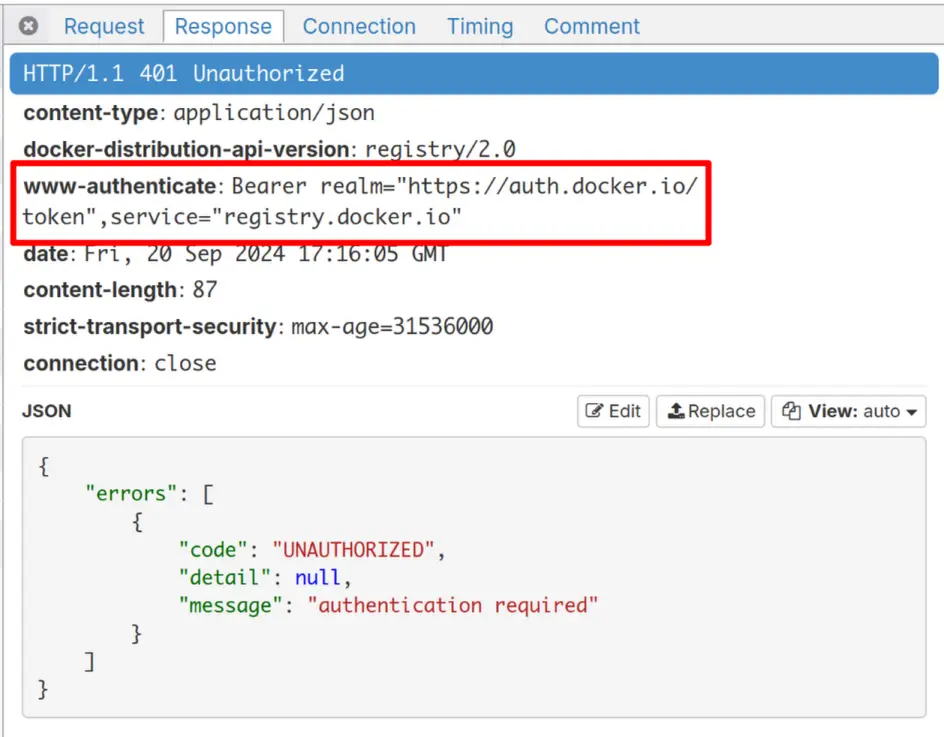The height and width of the screenshot is (737, 944).
Task: Click the Replace button
Action: [x=710, y=411]
